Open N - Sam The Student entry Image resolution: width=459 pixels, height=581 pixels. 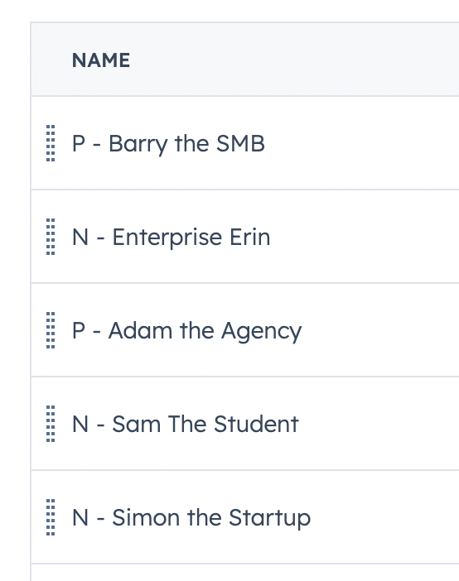tap(185, 424)
